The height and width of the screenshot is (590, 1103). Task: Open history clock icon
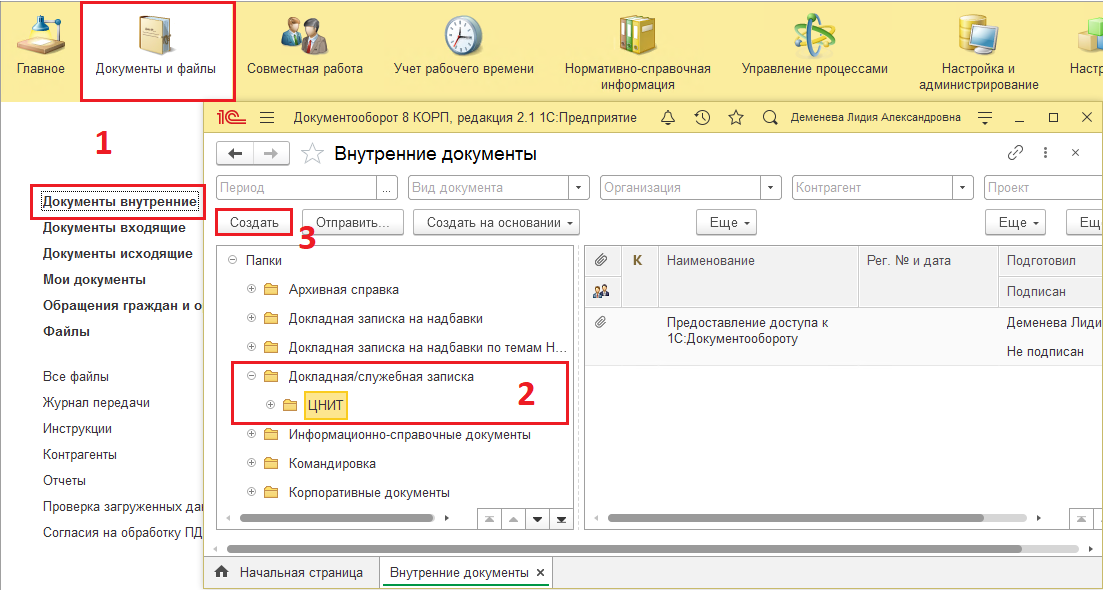point(702,117)
